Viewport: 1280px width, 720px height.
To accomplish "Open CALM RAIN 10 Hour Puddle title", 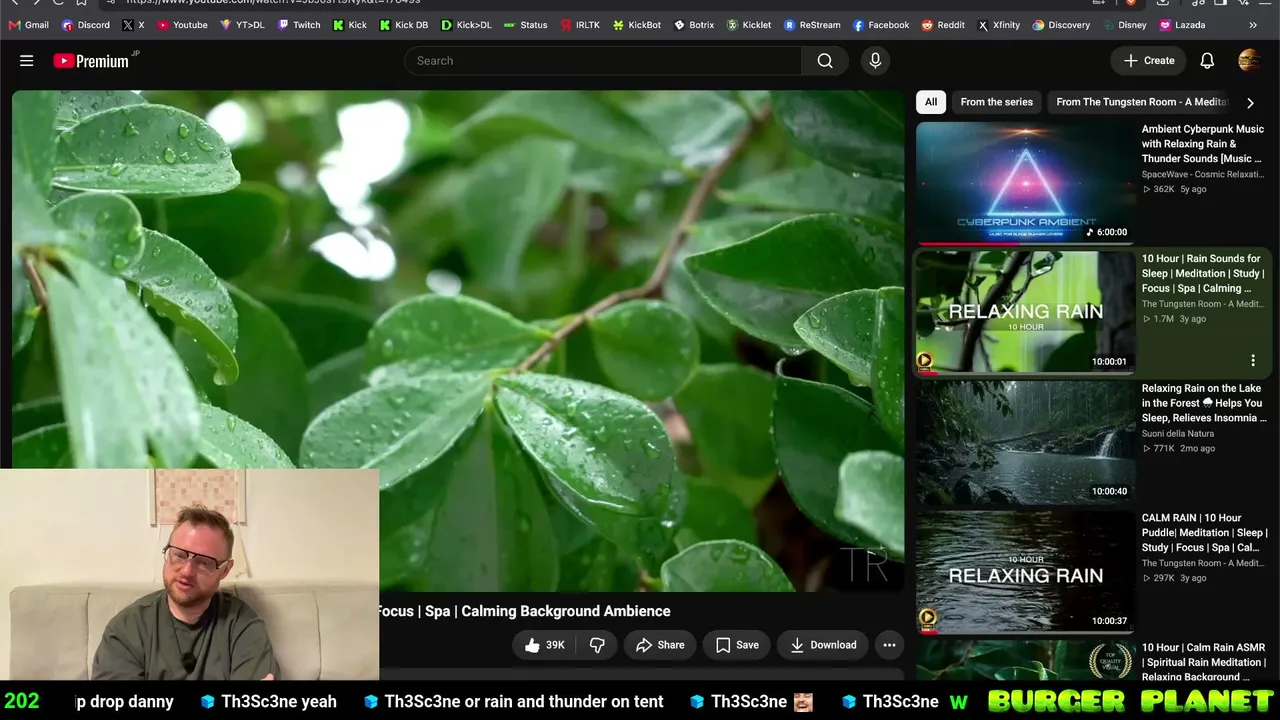I will [x=1204, y=533].
